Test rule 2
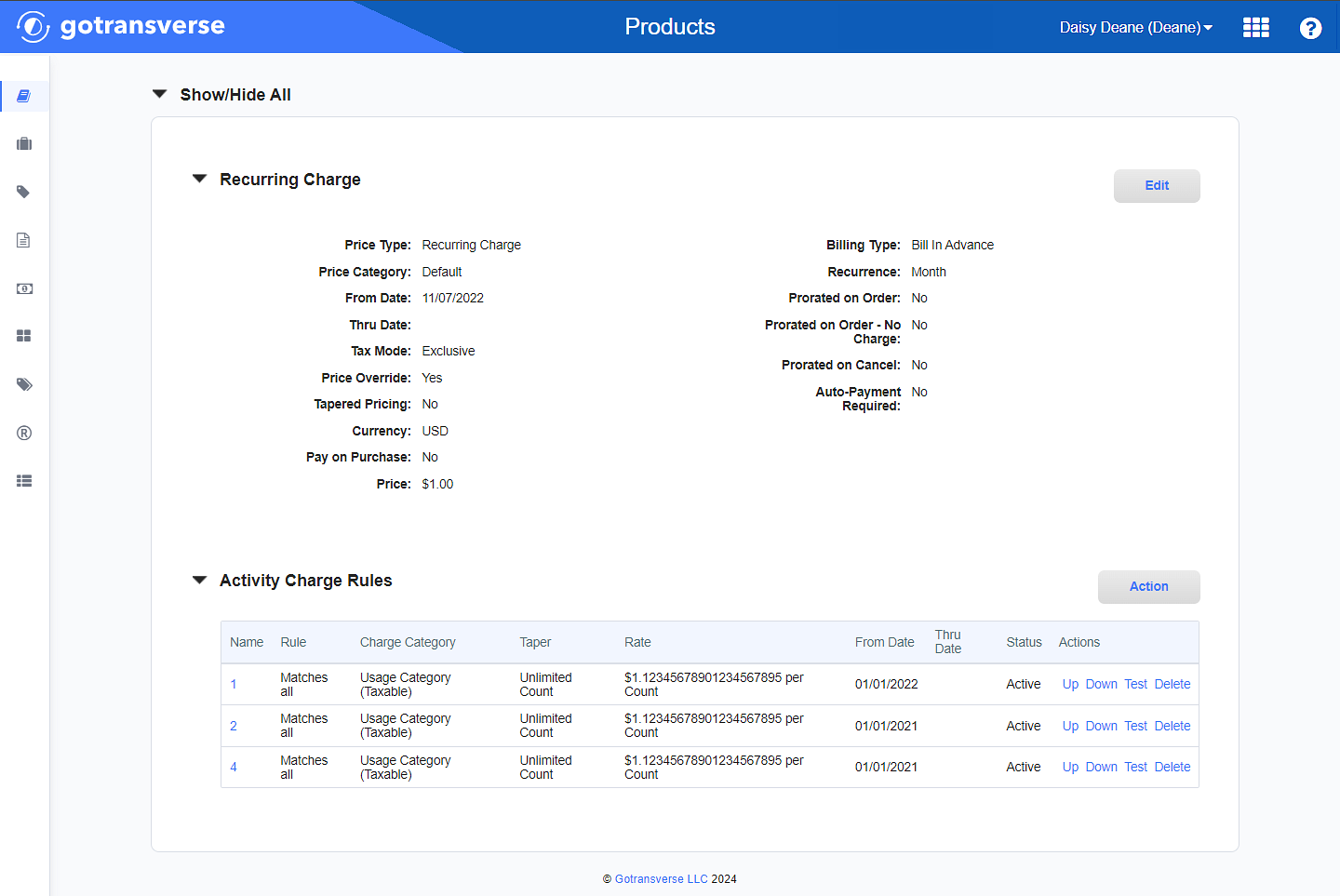Viewport: 1340px width, 896px height. (1135, 726)
